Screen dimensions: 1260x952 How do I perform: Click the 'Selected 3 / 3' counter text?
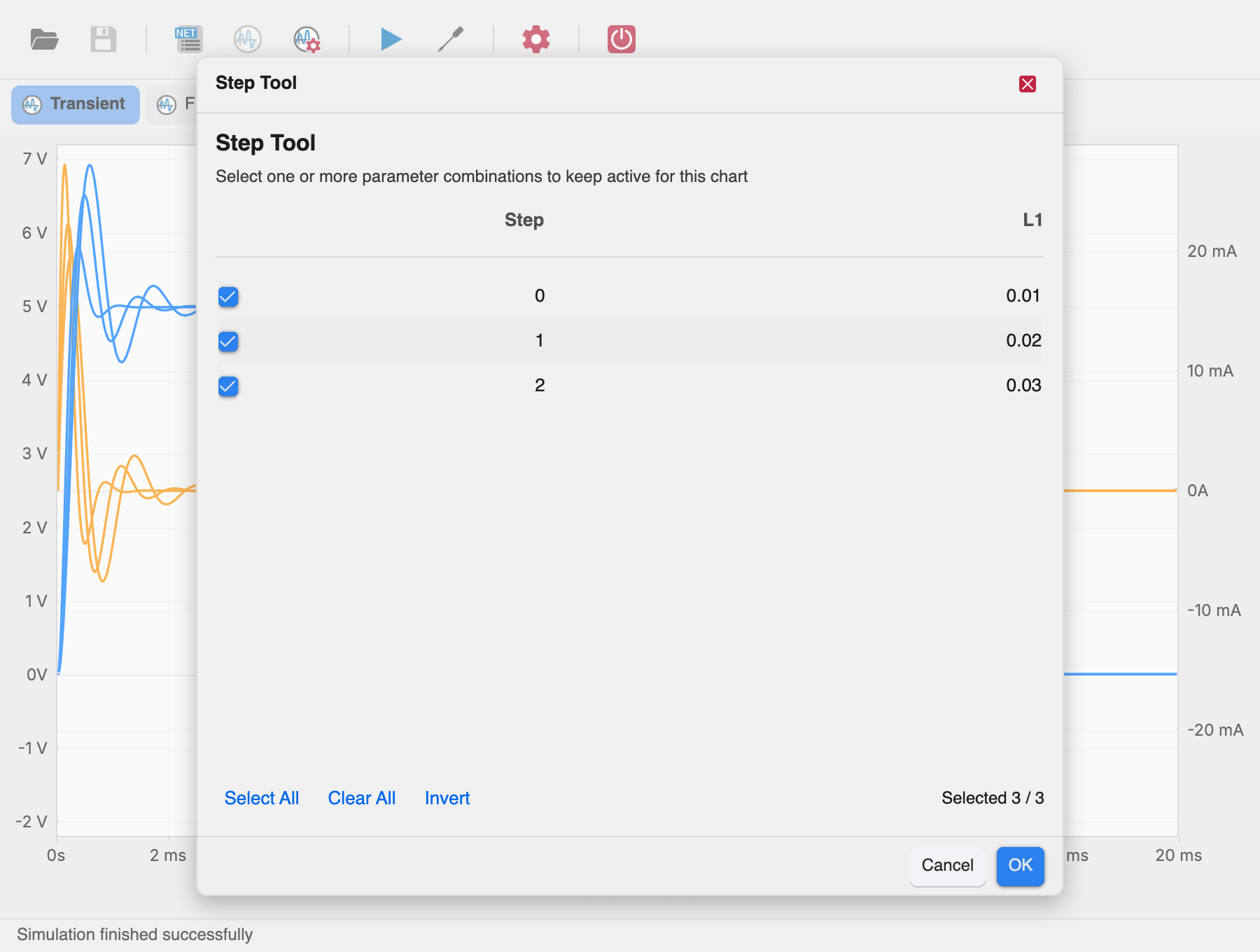coord(993,798)
